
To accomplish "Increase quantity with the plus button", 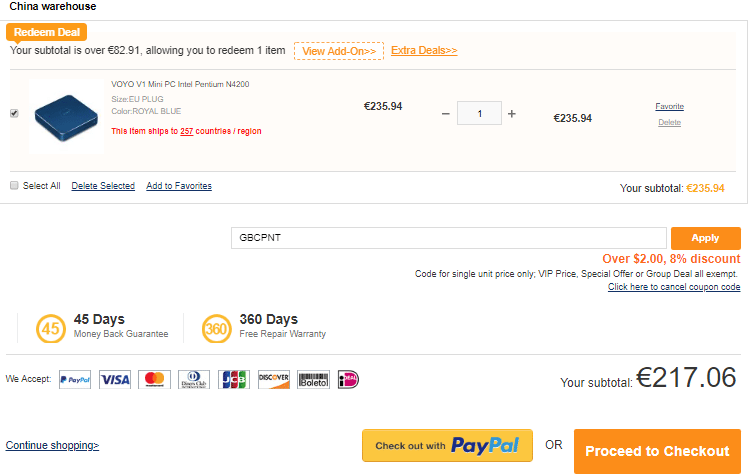I will (512, 114).
